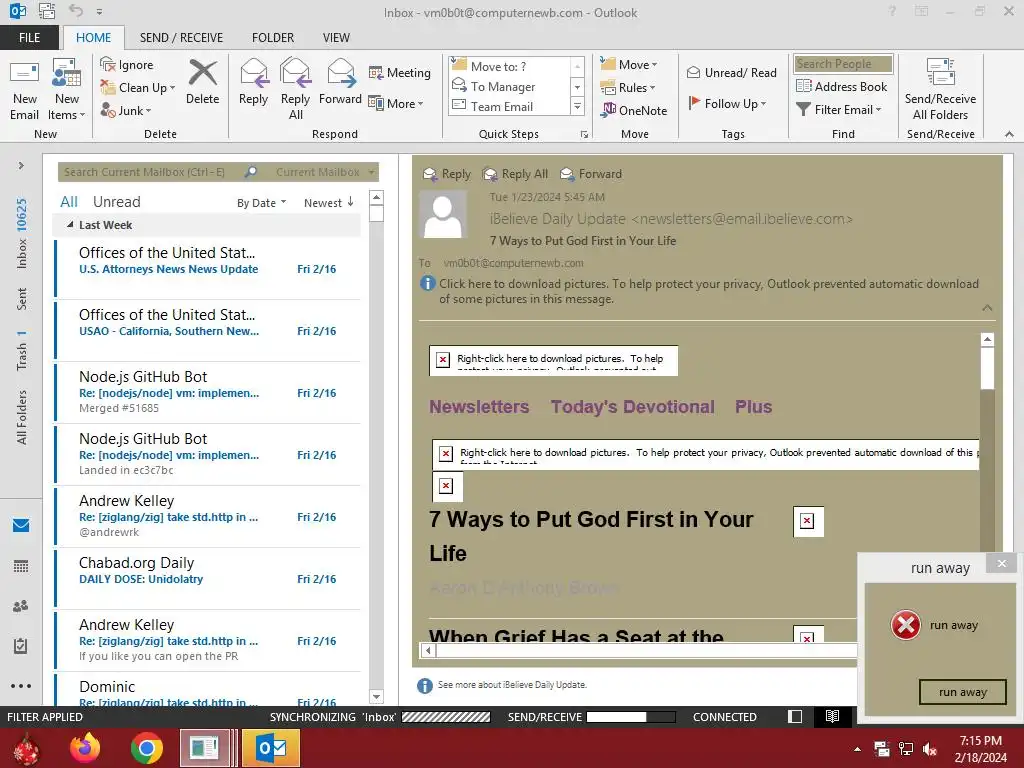Open the Newsletters link
Image resolution: width=1024 pixels, height=768 pixels.
click(x=479, y=407)
